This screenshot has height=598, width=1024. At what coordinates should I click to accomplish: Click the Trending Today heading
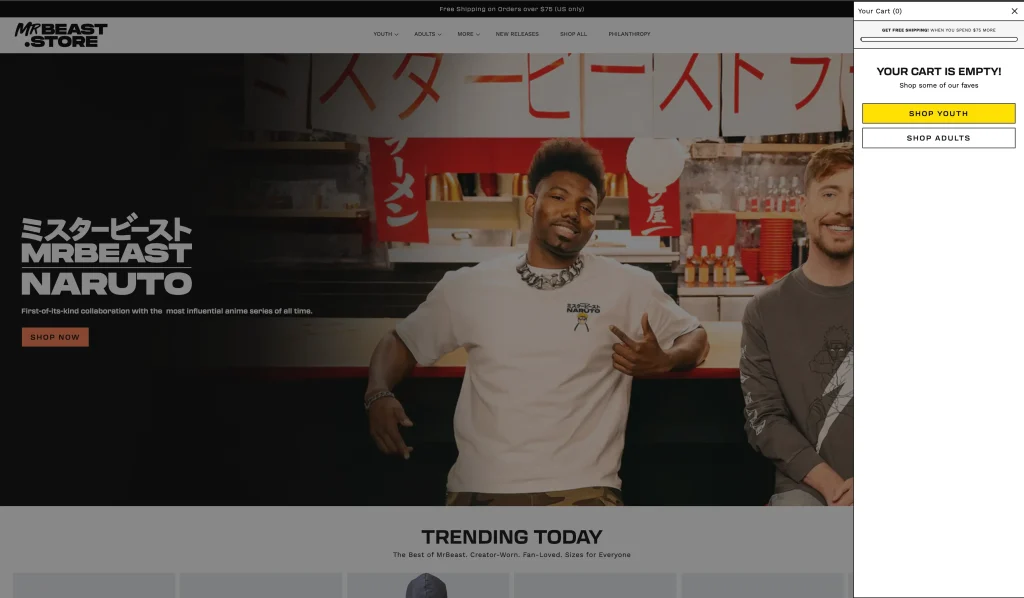[x=511, y=537]
